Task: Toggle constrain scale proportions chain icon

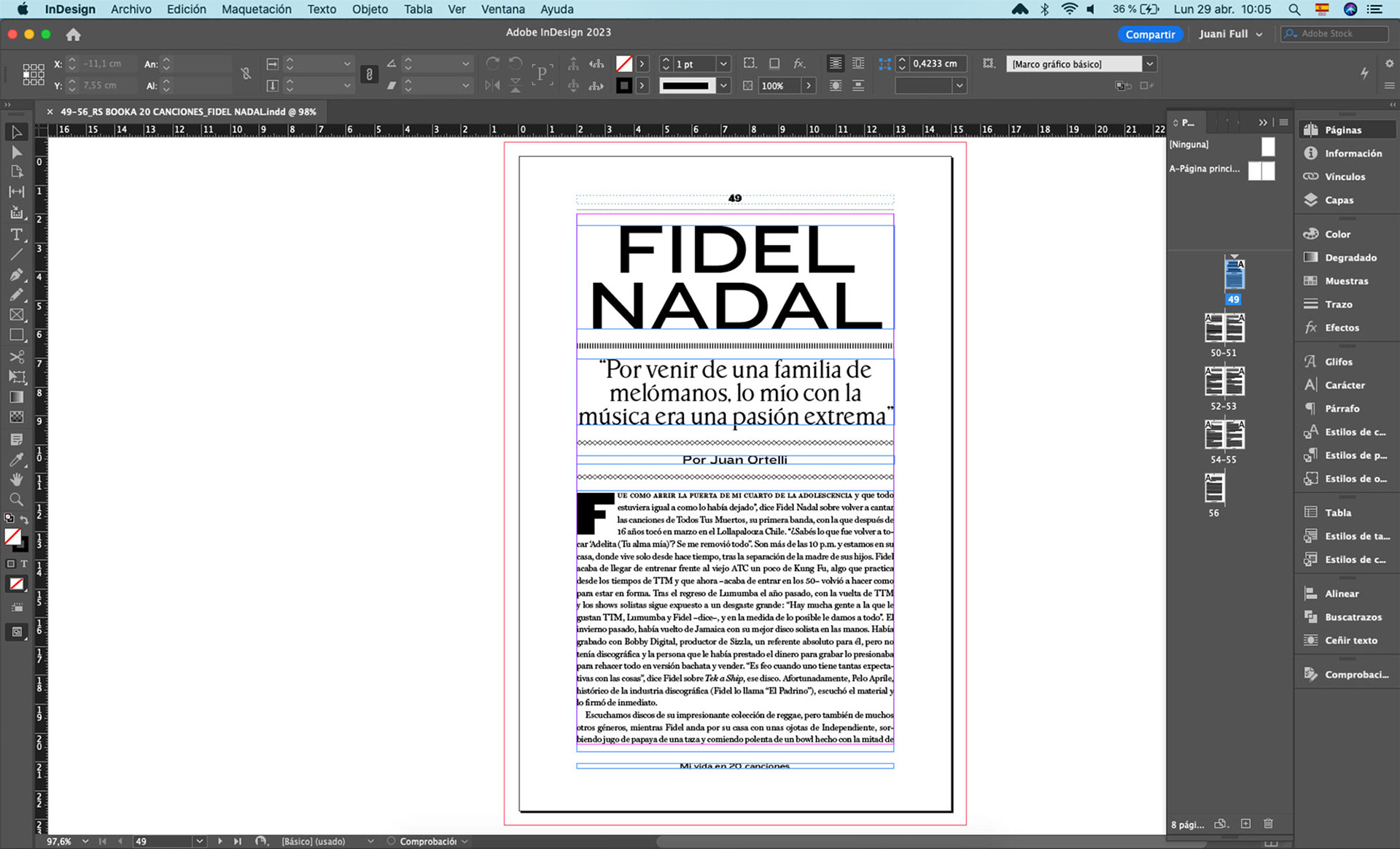Action: (369, 74)
